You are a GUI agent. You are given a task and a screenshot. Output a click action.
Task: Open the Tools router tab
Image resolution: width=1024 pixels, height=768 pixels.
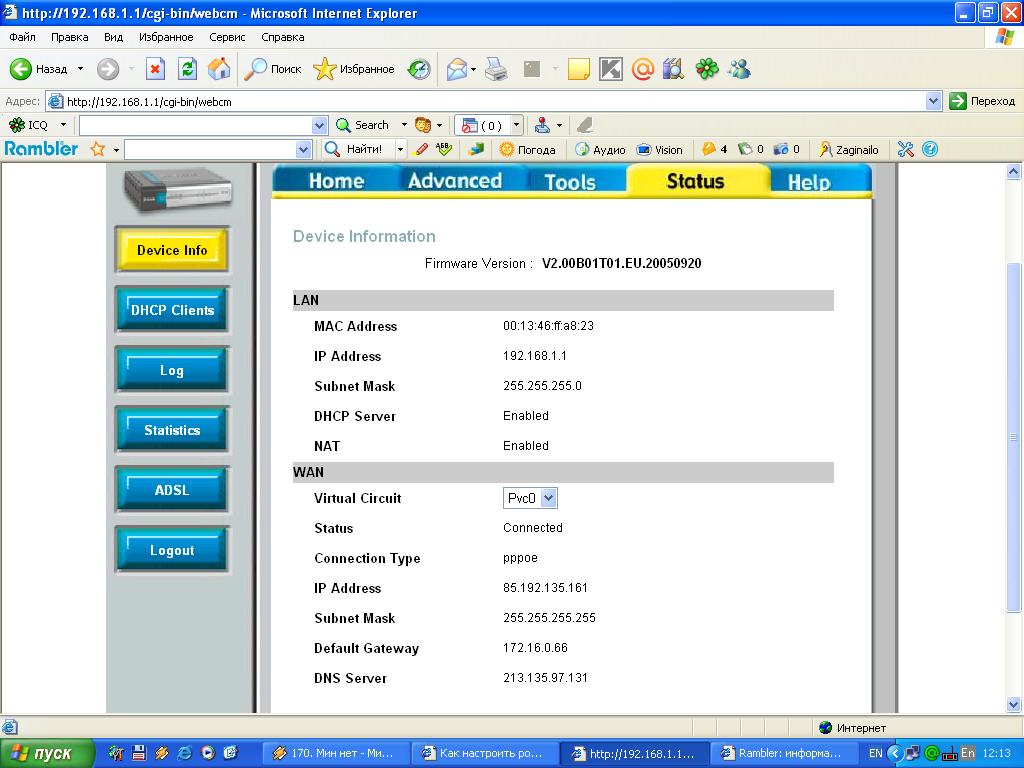570,182
